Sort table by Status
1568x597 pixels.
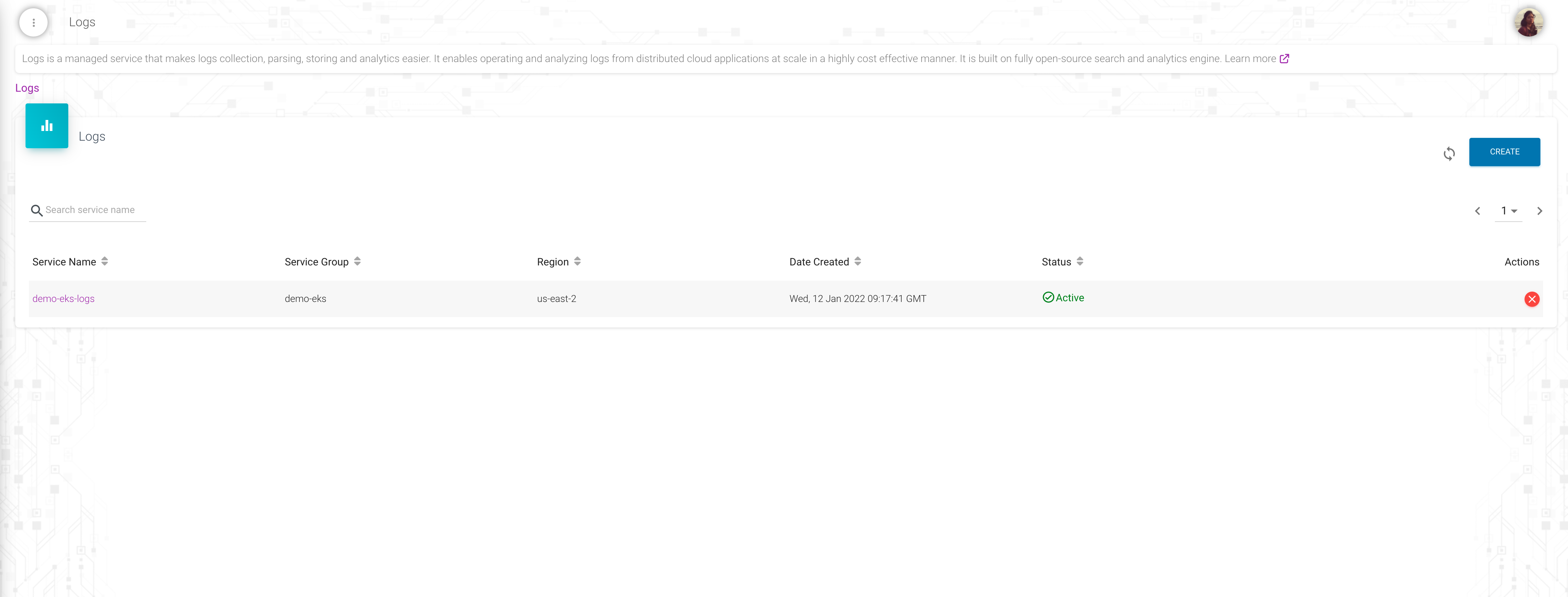tap(1080, 261)
